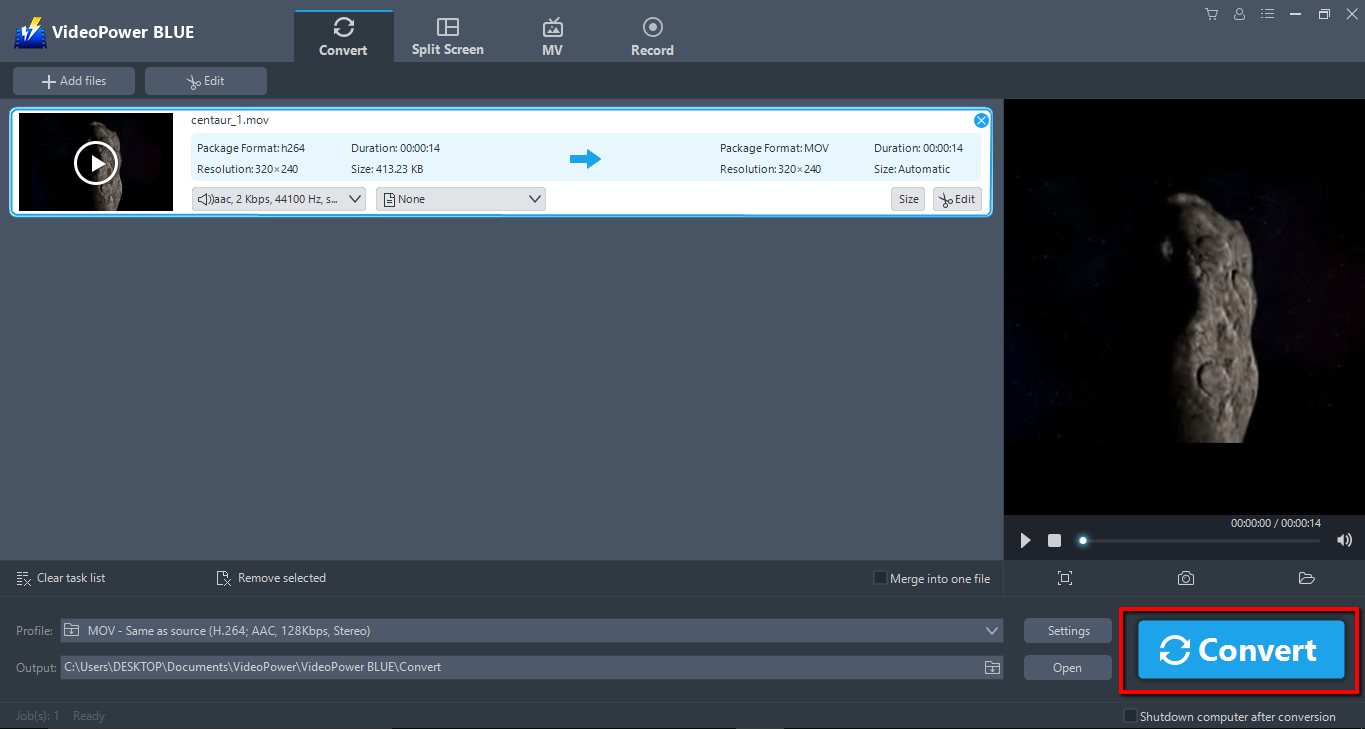1365x729 pixels.
Task: Take a snapshot of the video preview
Action: pos(1185,578)
